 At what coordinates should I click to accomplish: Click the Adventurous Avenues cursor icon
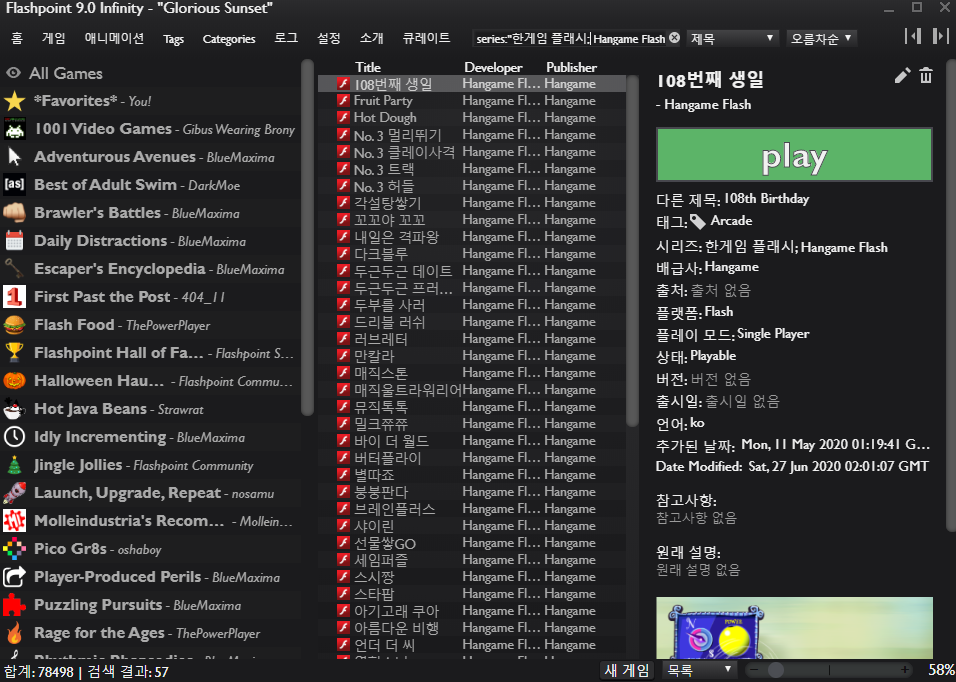[x=15, y=157]
